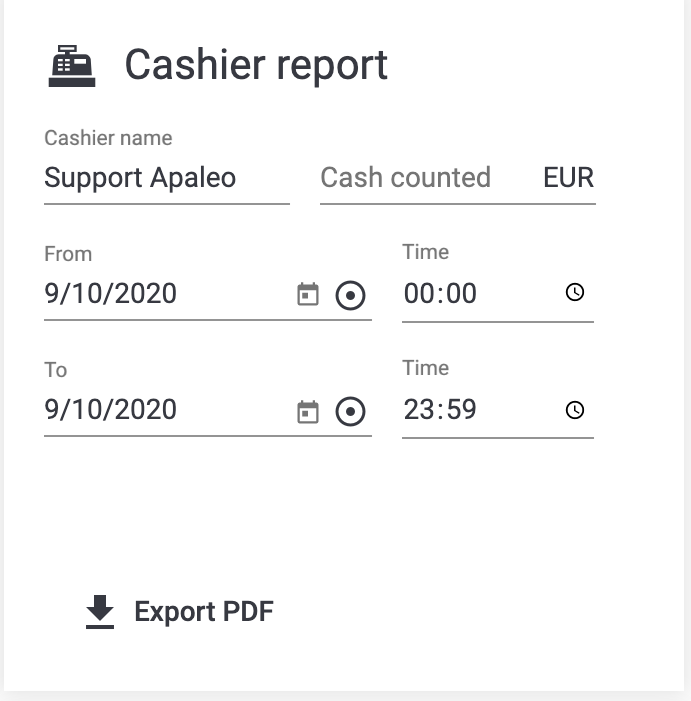The image size is (691, 701).
Task: Focus the Cashier name field
Action: tap(167, 178)
